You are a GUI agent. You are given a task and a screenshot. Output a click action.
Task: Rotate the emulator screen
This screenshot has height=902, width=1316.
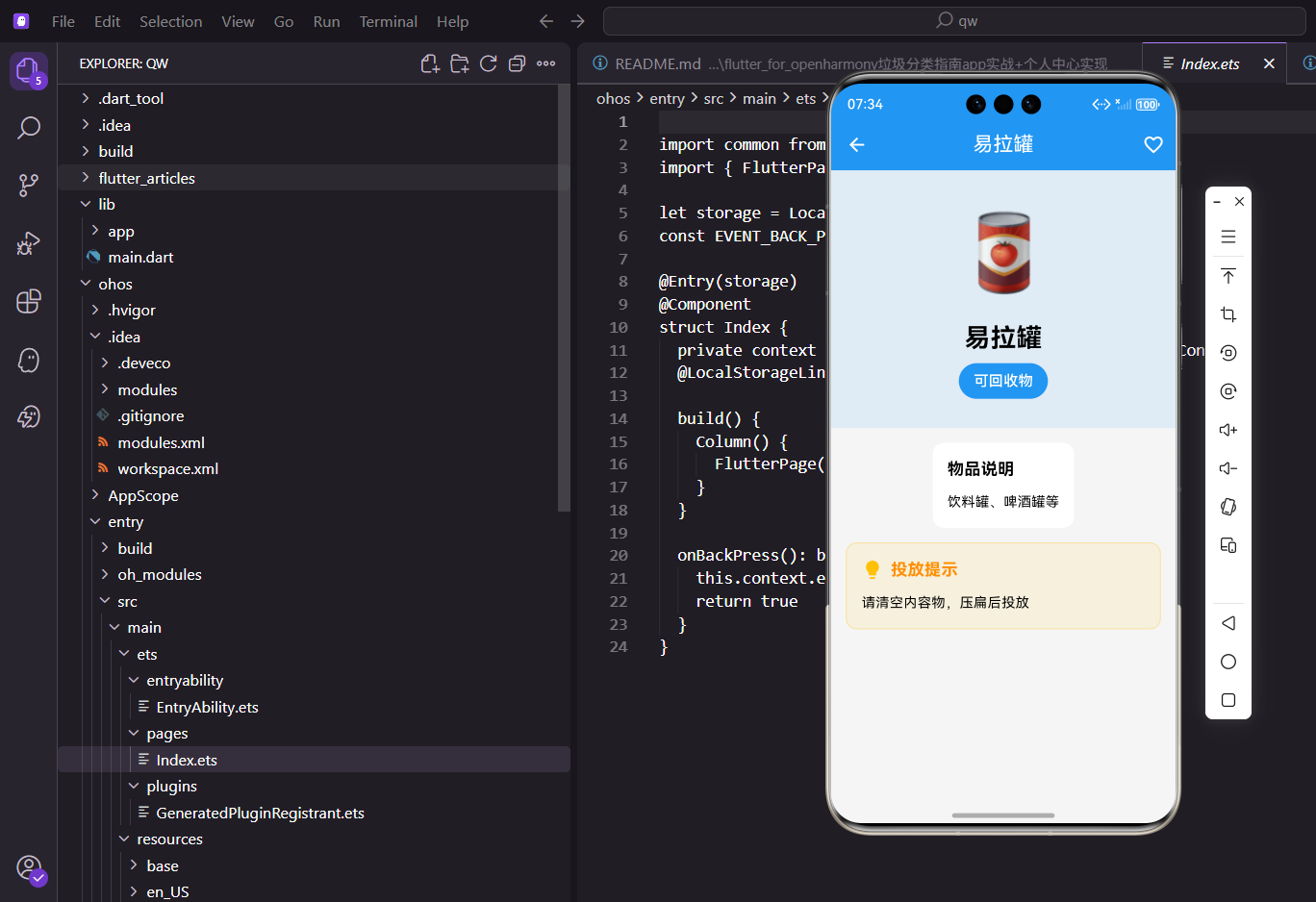point(1228,507)
